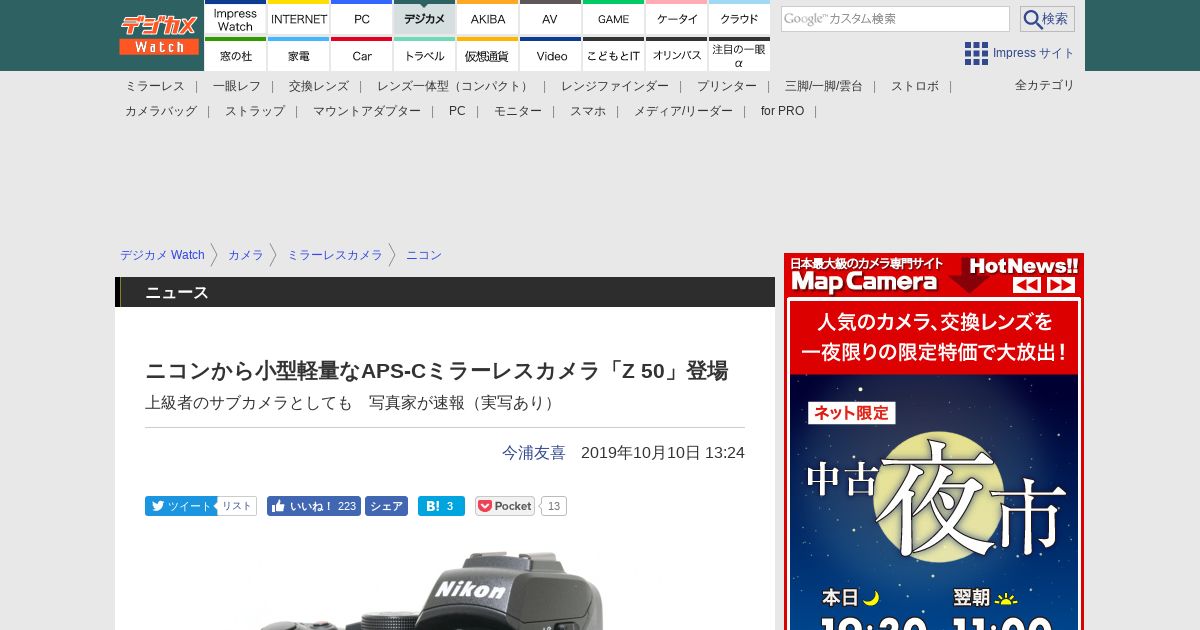Viewport: 1200px width, 630px height.
Task: Click the MapCamera previous arrow button
Action: 1027,285
